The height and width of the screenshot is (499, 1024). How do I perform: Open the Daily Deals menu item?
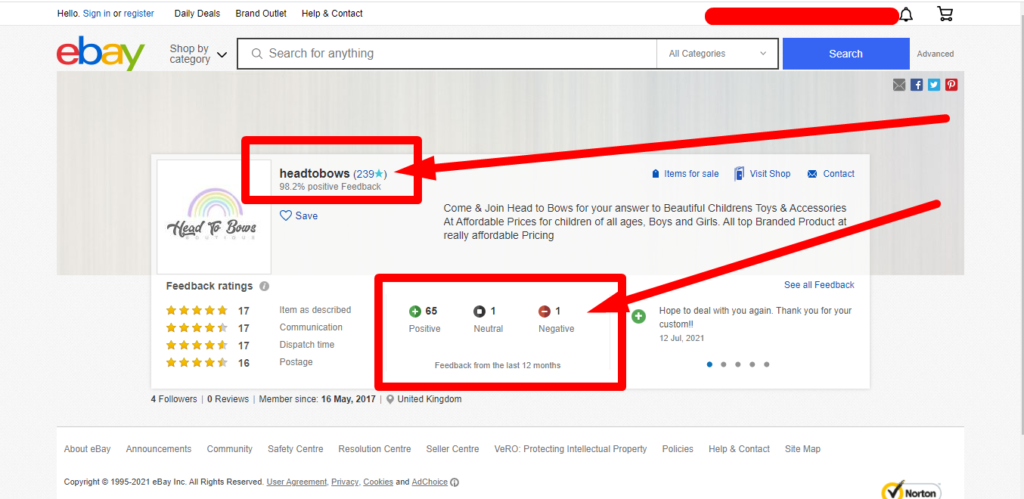pyautogui.click(x=198, y=14)
